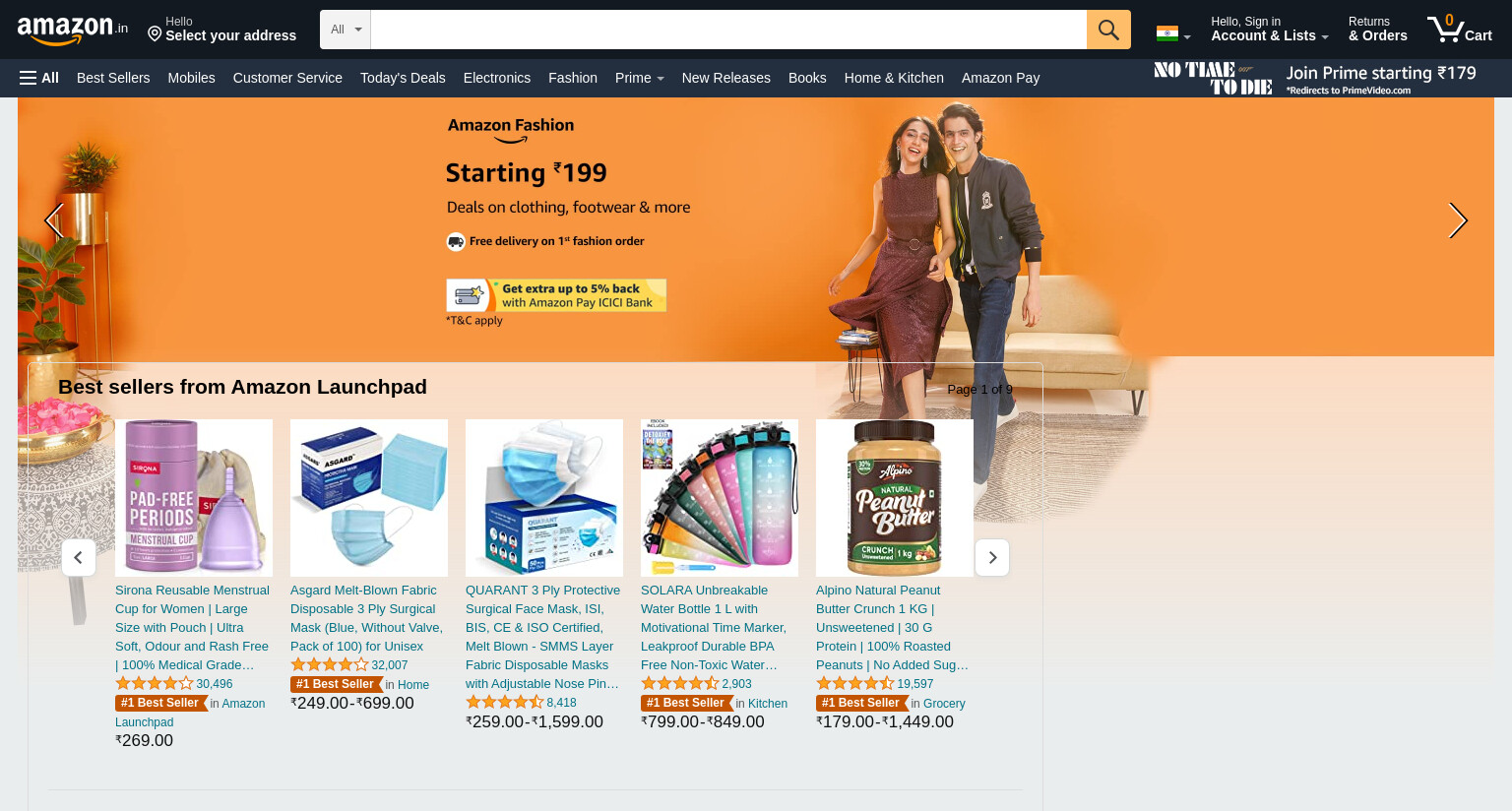Open the India flag language selector

[x=1173, y=33]
